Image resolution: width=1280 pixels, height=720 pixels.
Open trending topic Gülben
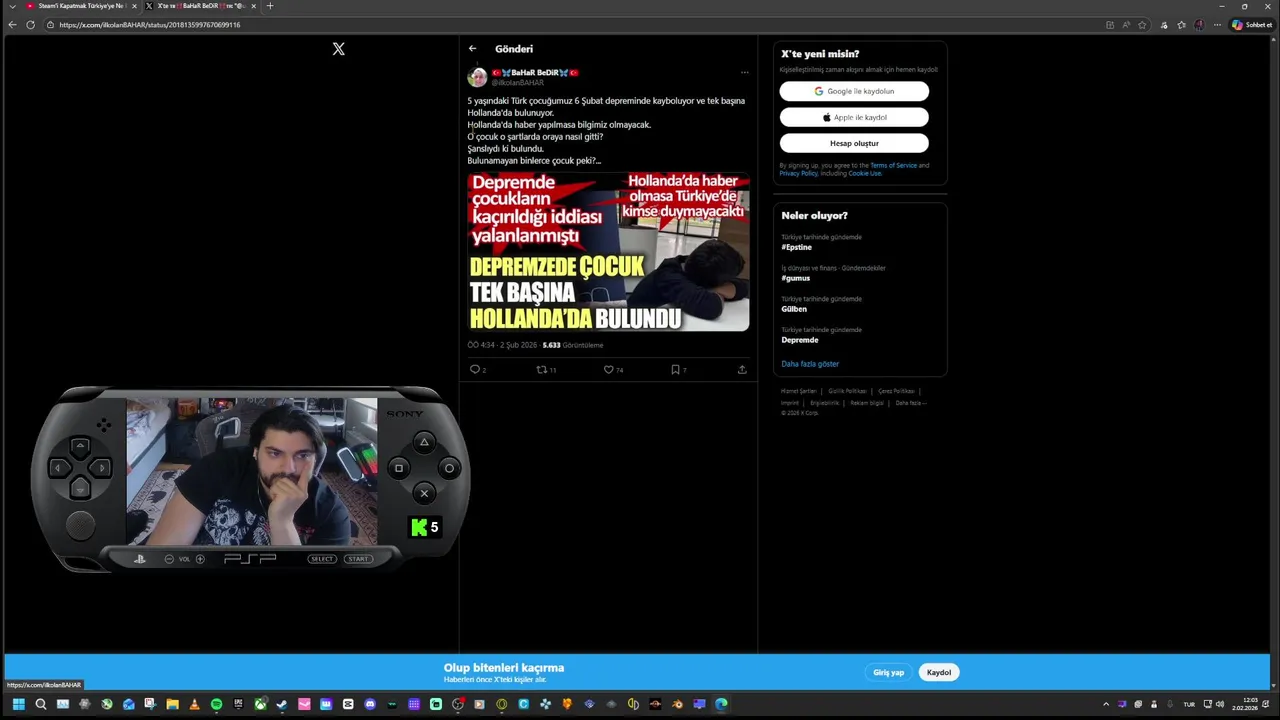coord(794,309)
